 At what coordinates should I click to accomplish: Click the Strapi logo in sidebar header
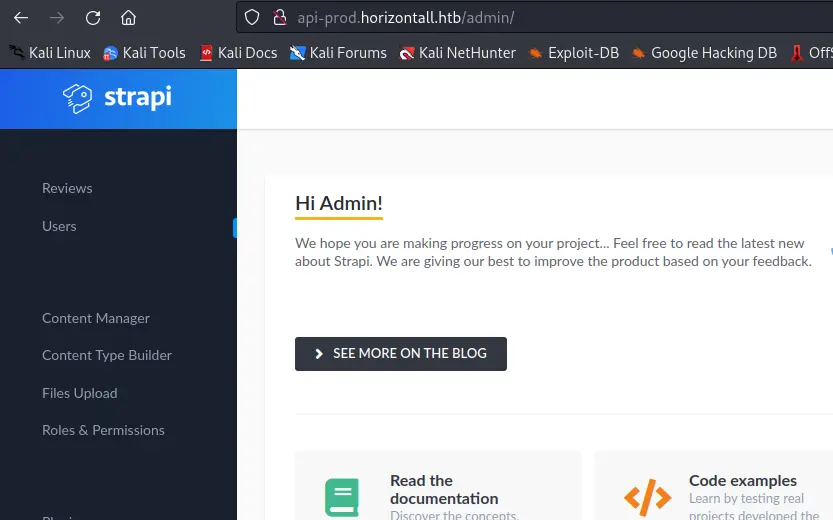pos(117,98)
